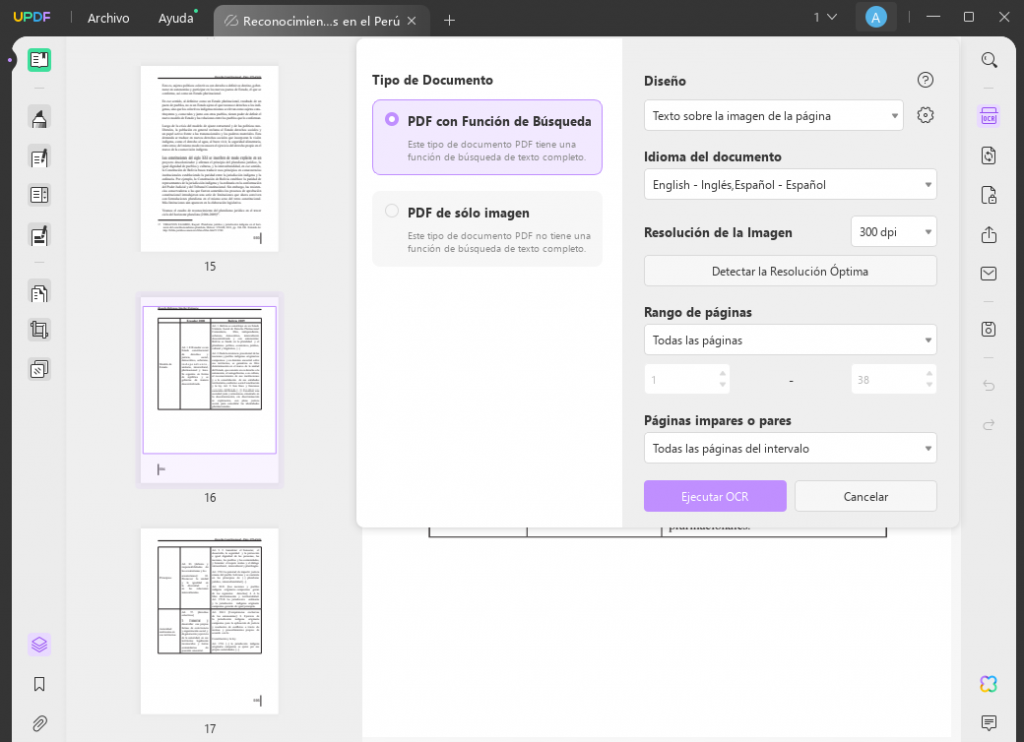Click the search magnifier icon

(988, 60)
